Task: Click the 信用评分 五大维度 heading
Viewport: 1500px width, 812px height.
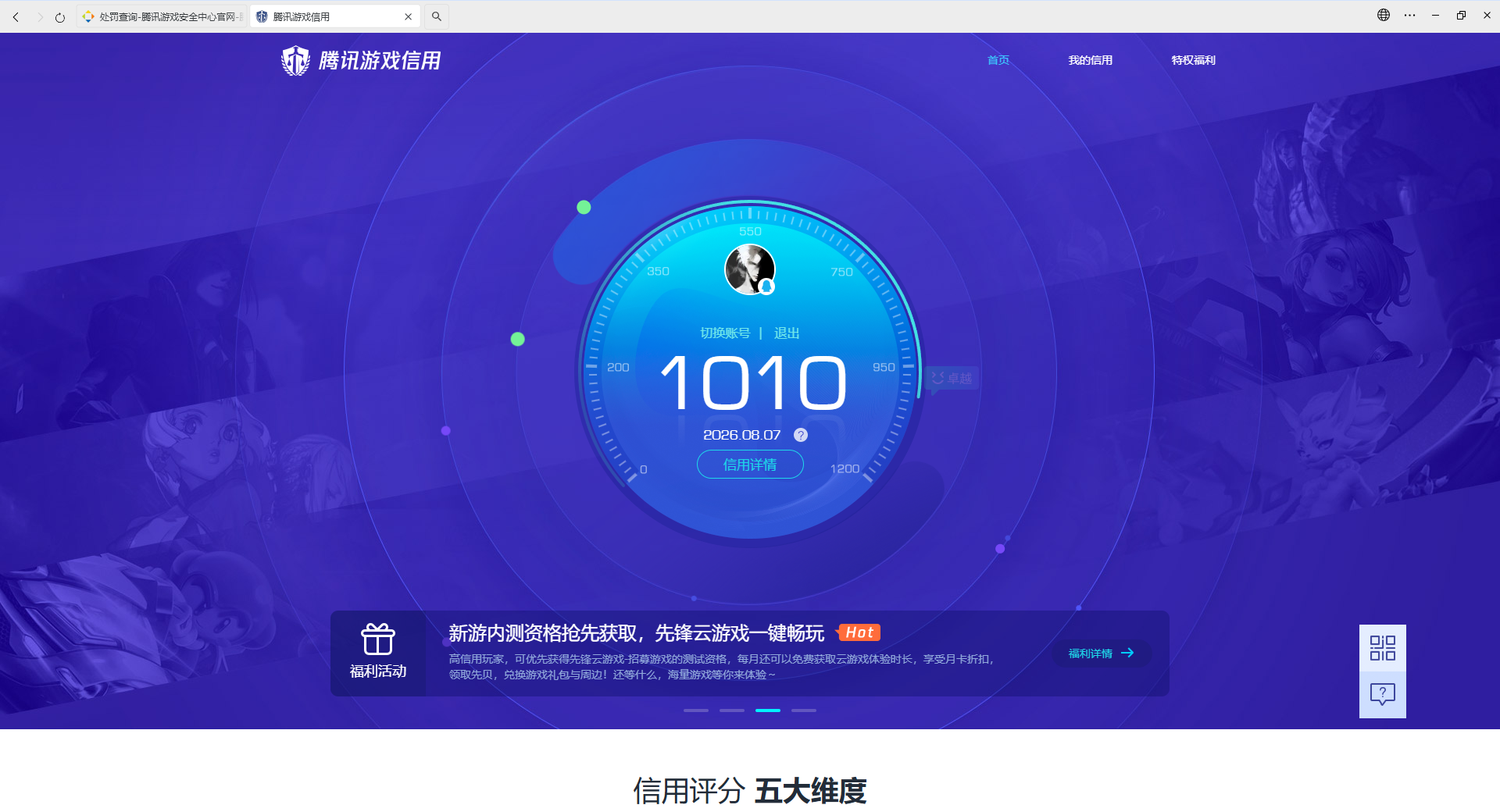Action: coord(750,791)
